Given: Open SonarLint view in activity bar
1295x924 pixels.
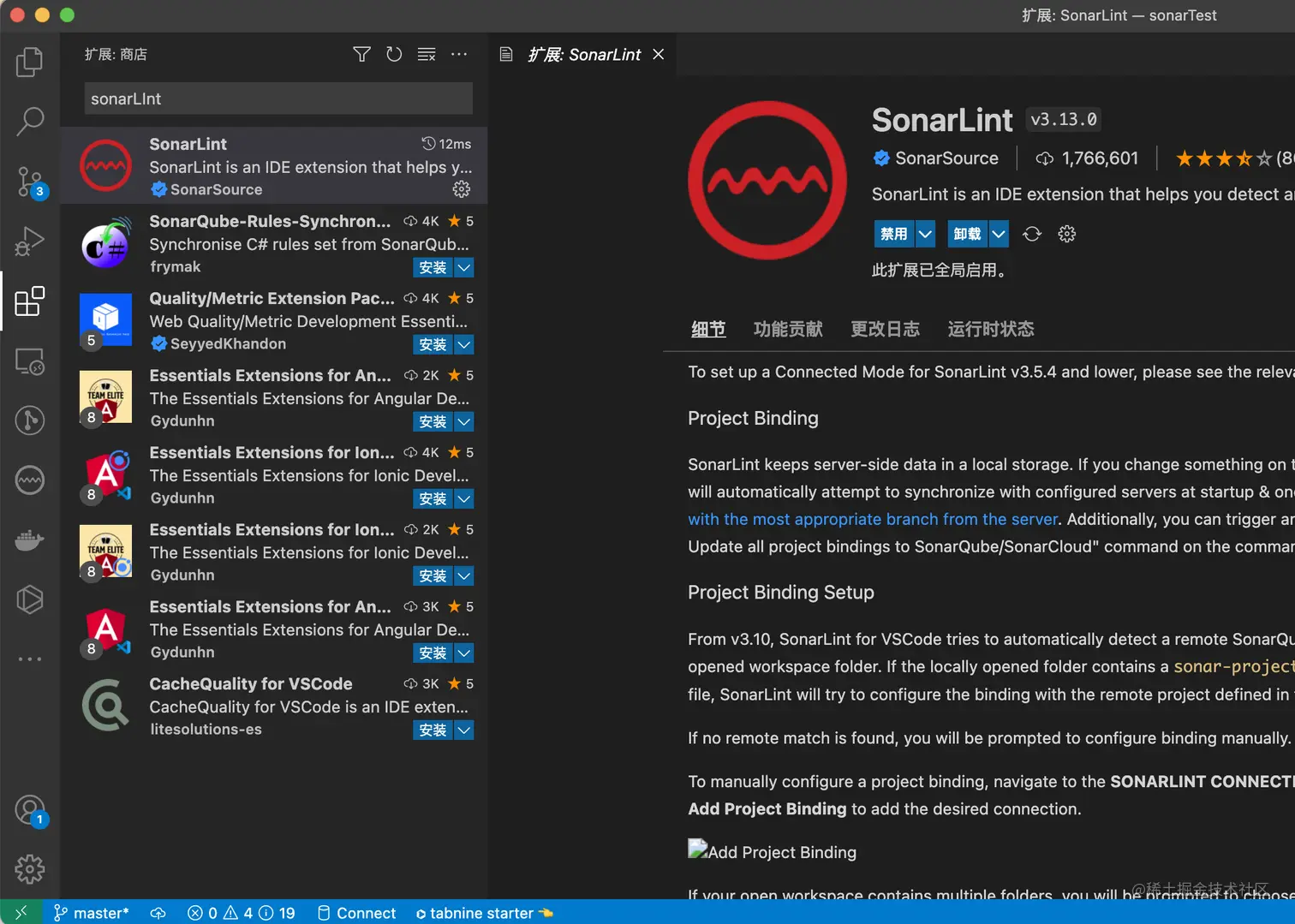Looking at the screenshot, I should tap(30, 480).
